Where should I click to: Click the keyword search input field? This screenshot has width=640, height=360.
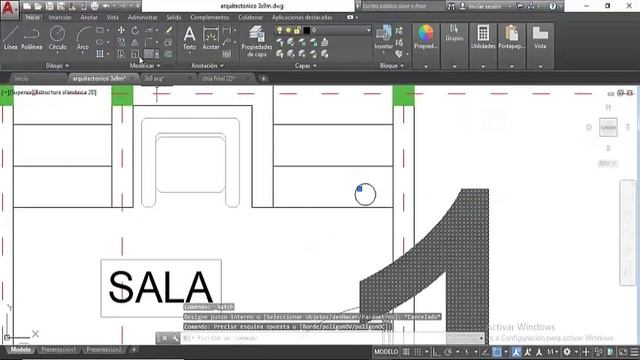pyautogui.click(x=402, y=6)
